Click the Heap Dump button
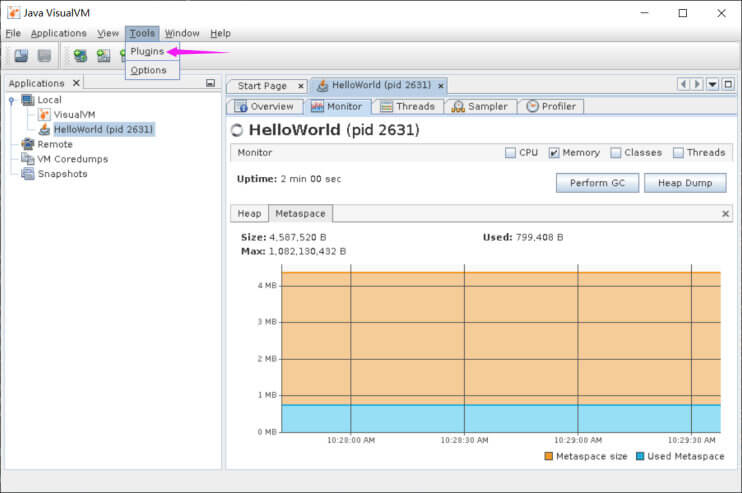Viewport: 742px width, 493px height. 685,183
